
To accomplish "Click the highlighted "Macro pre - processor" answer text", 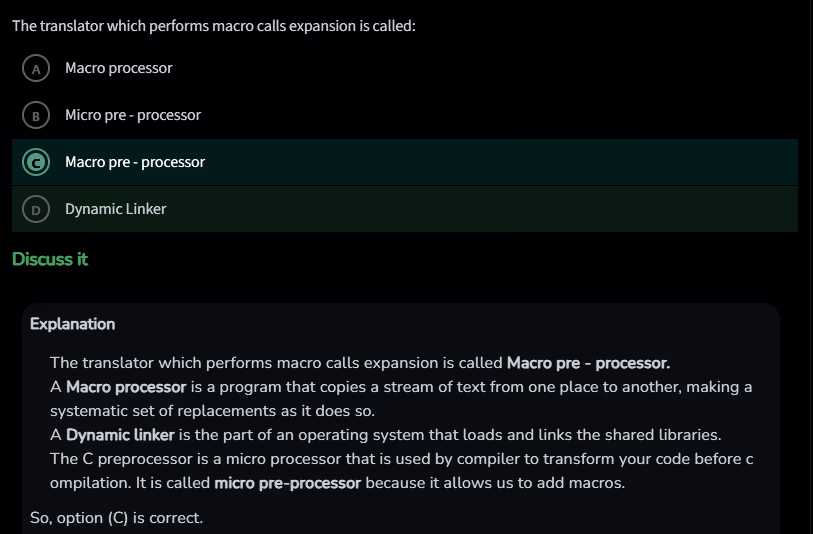I will [135, 162].
